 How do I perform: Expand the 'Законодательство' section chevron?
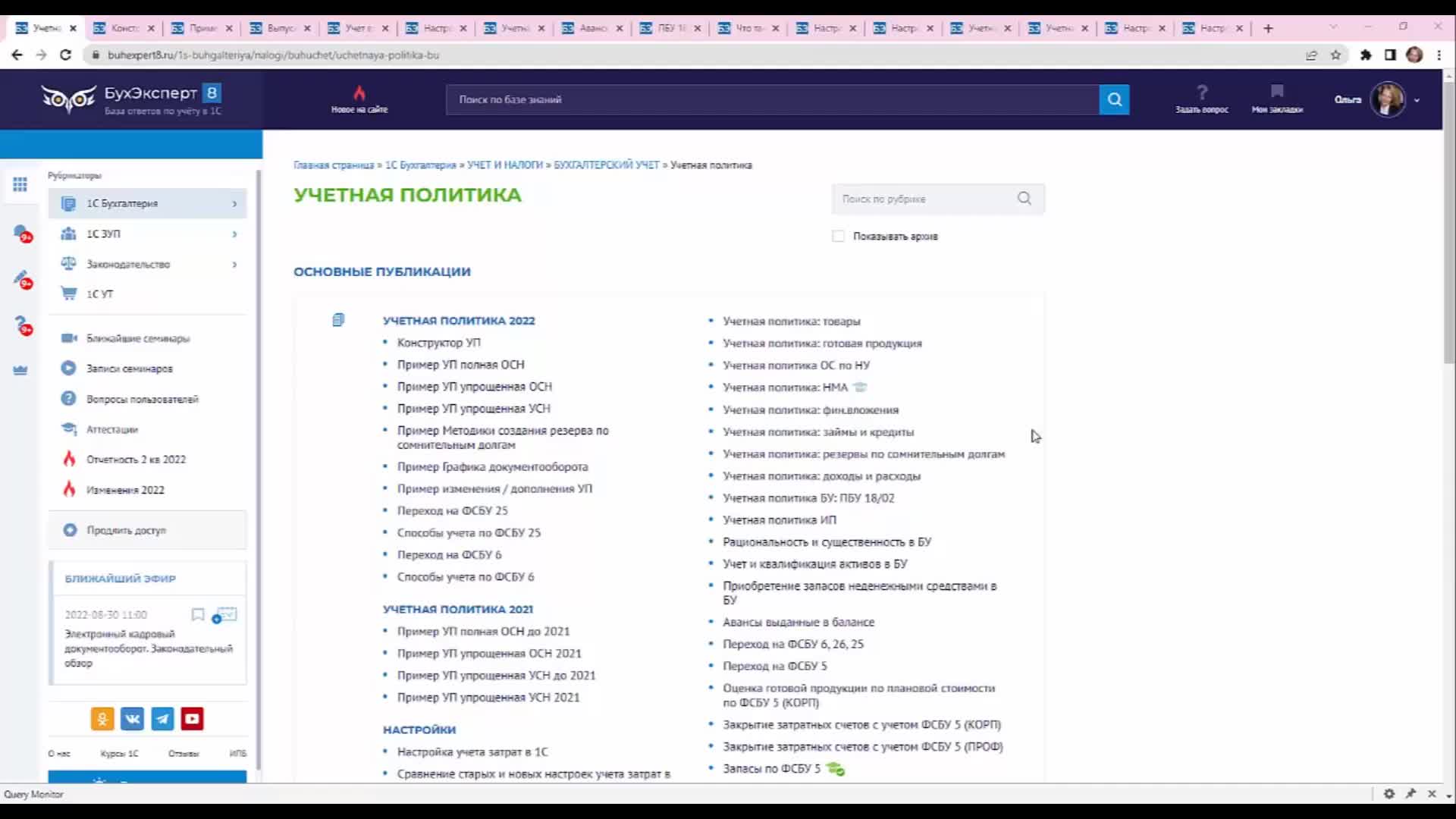click(x=234, y=264)
